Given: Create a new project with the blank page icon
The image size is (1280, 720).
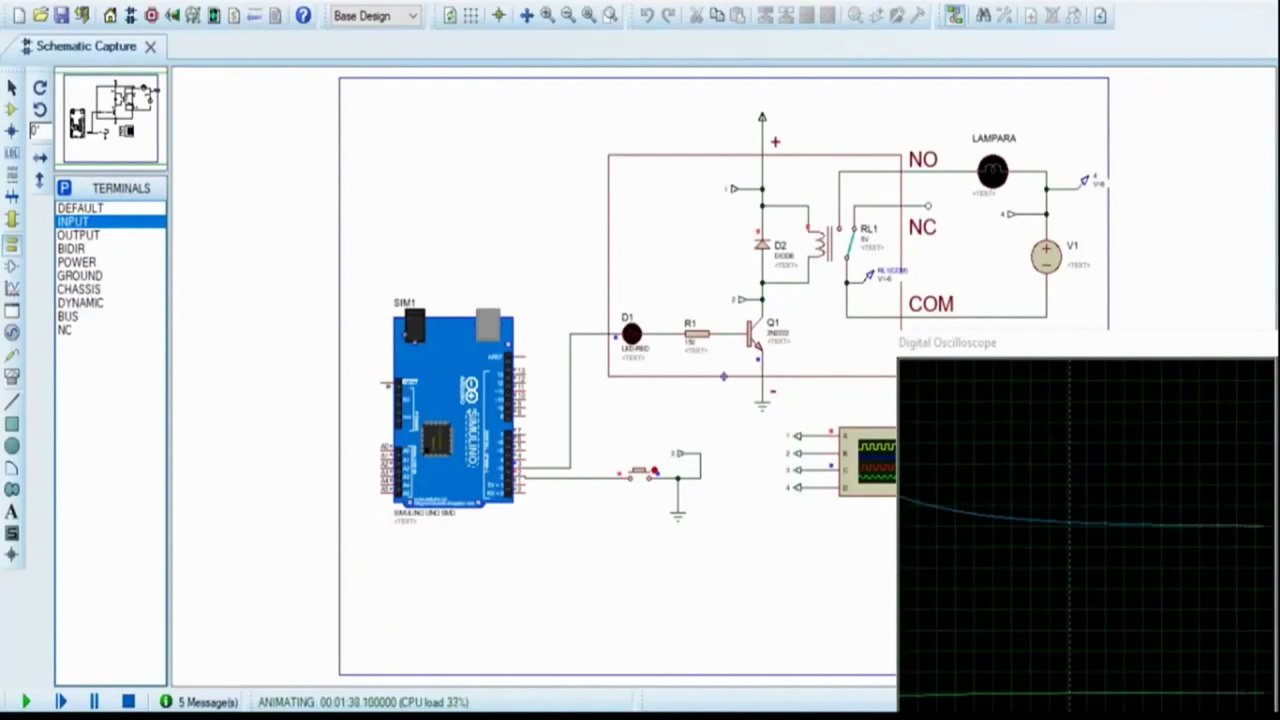Looking at the screenshot, I should [x=19, y=16].
